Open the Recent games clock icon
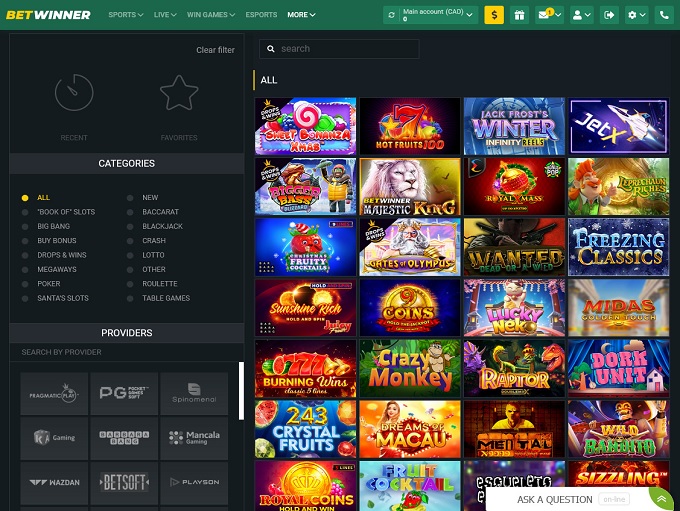The image size is (680, 511). pos(74,93)
